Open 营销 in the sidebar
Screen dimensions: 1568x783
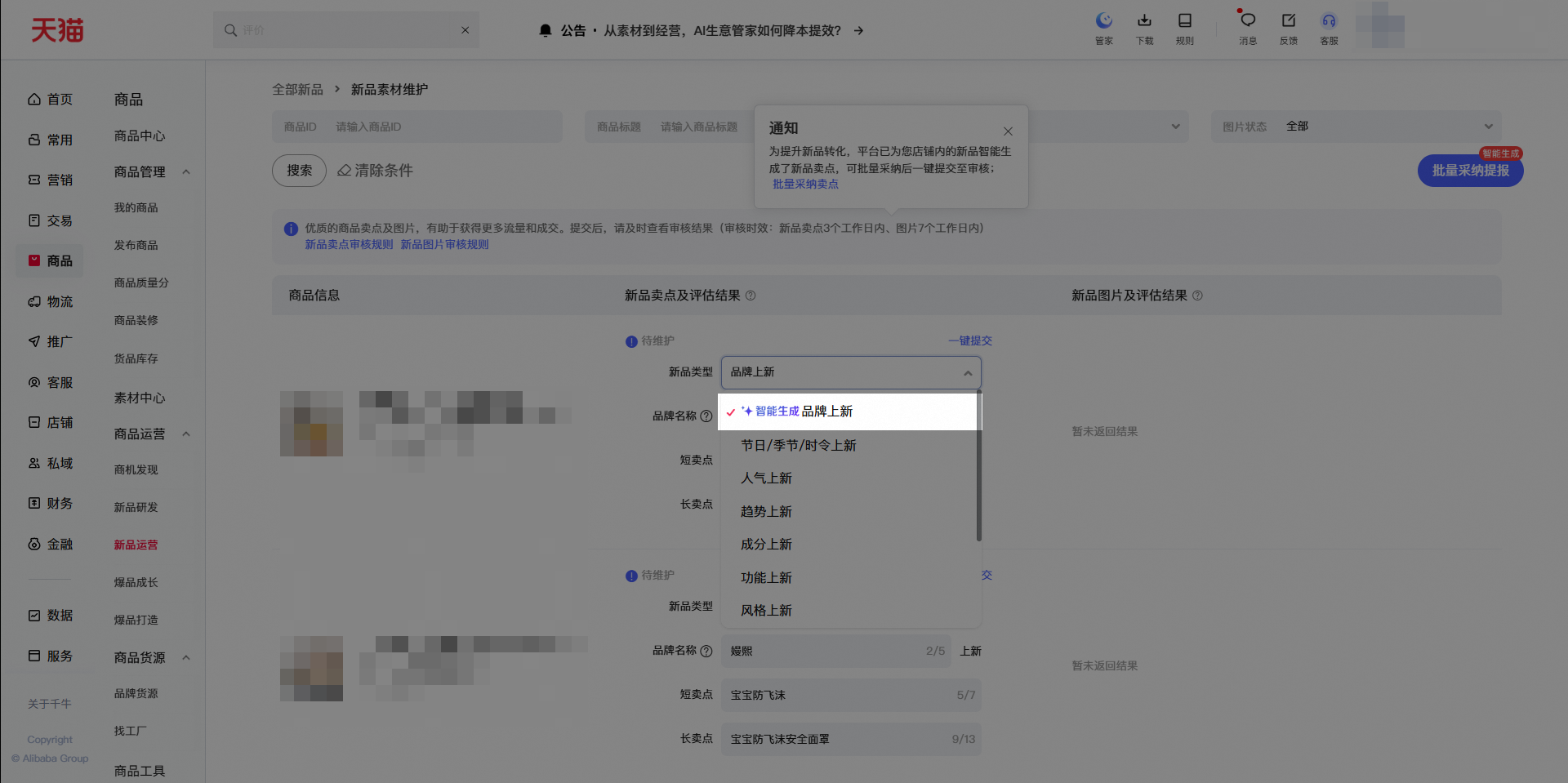[51, 180]
